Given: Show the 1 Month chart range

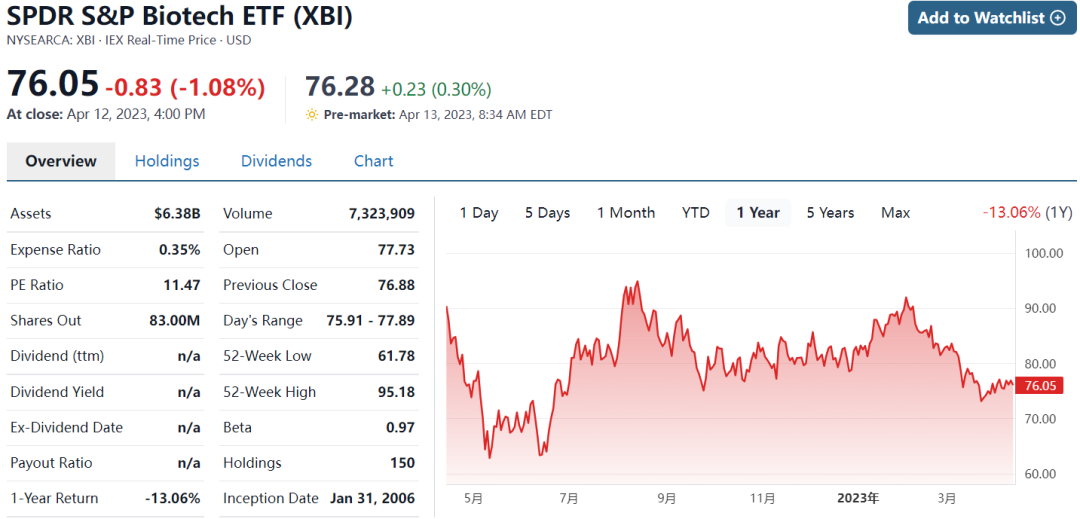Looking at the screenshot, I should coord(626,213).
